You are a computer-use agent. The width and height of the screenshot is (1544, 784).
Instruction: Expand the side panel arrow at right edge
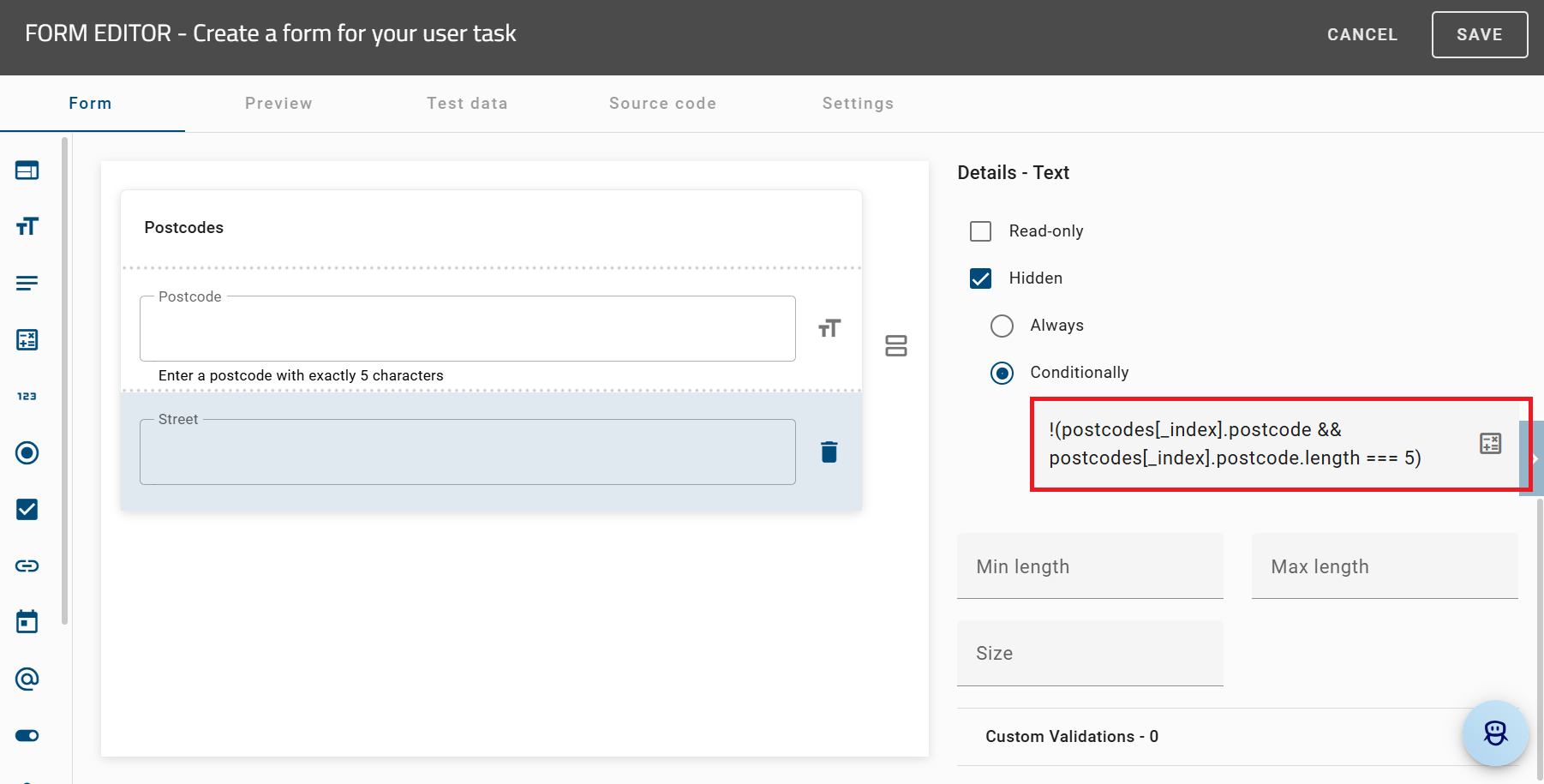point(1533,458)
